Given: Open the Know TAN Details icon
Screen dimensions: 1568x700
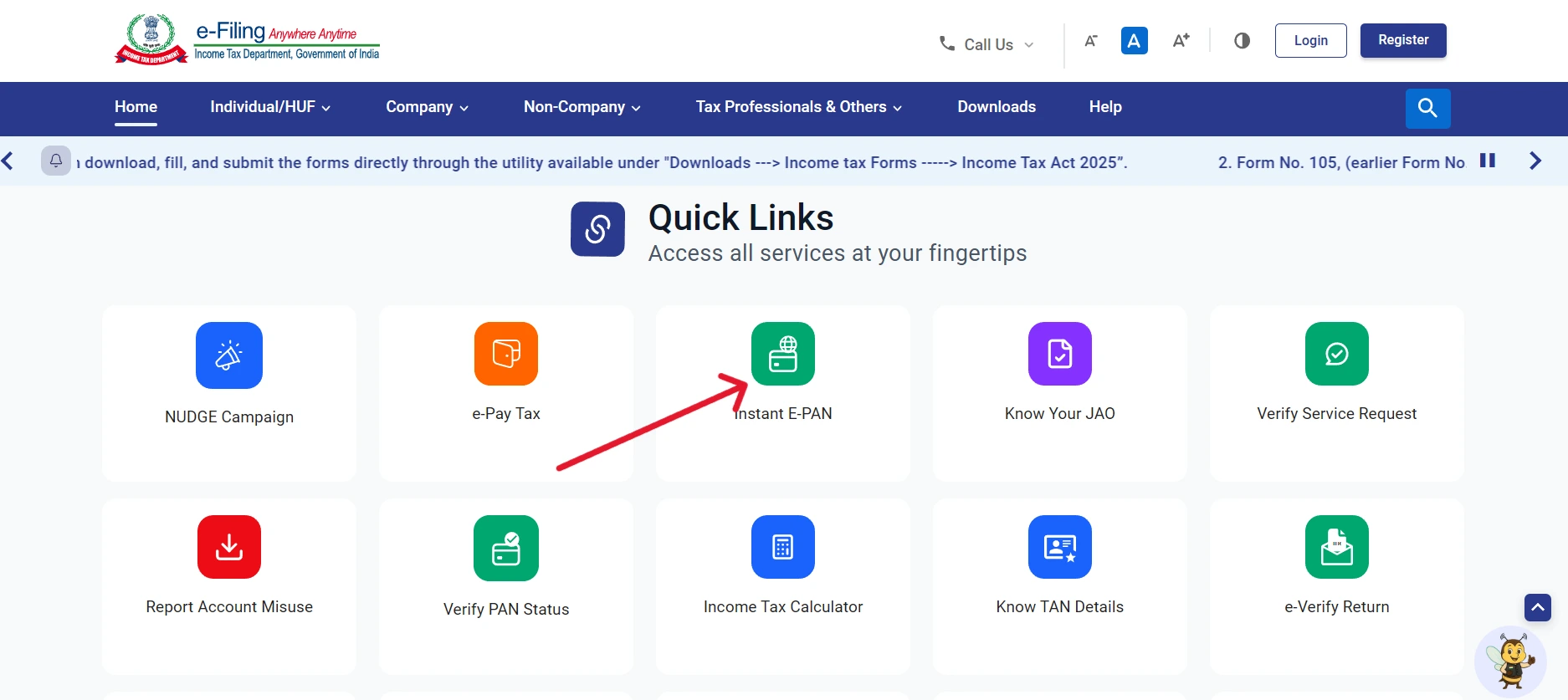Looking at the screenshot, I should coord(1059,547).
